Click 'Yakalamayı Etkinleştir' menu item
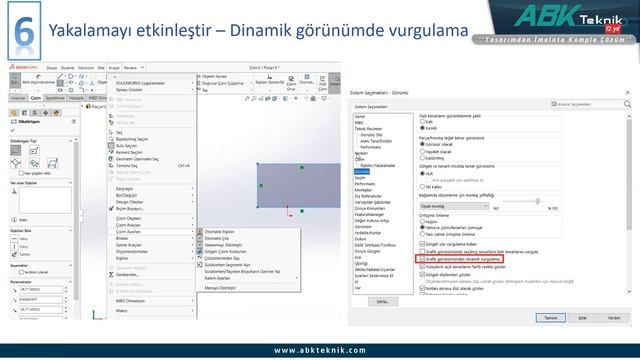Viewport: 640px width, 360px height. click(x=223, y=245)
